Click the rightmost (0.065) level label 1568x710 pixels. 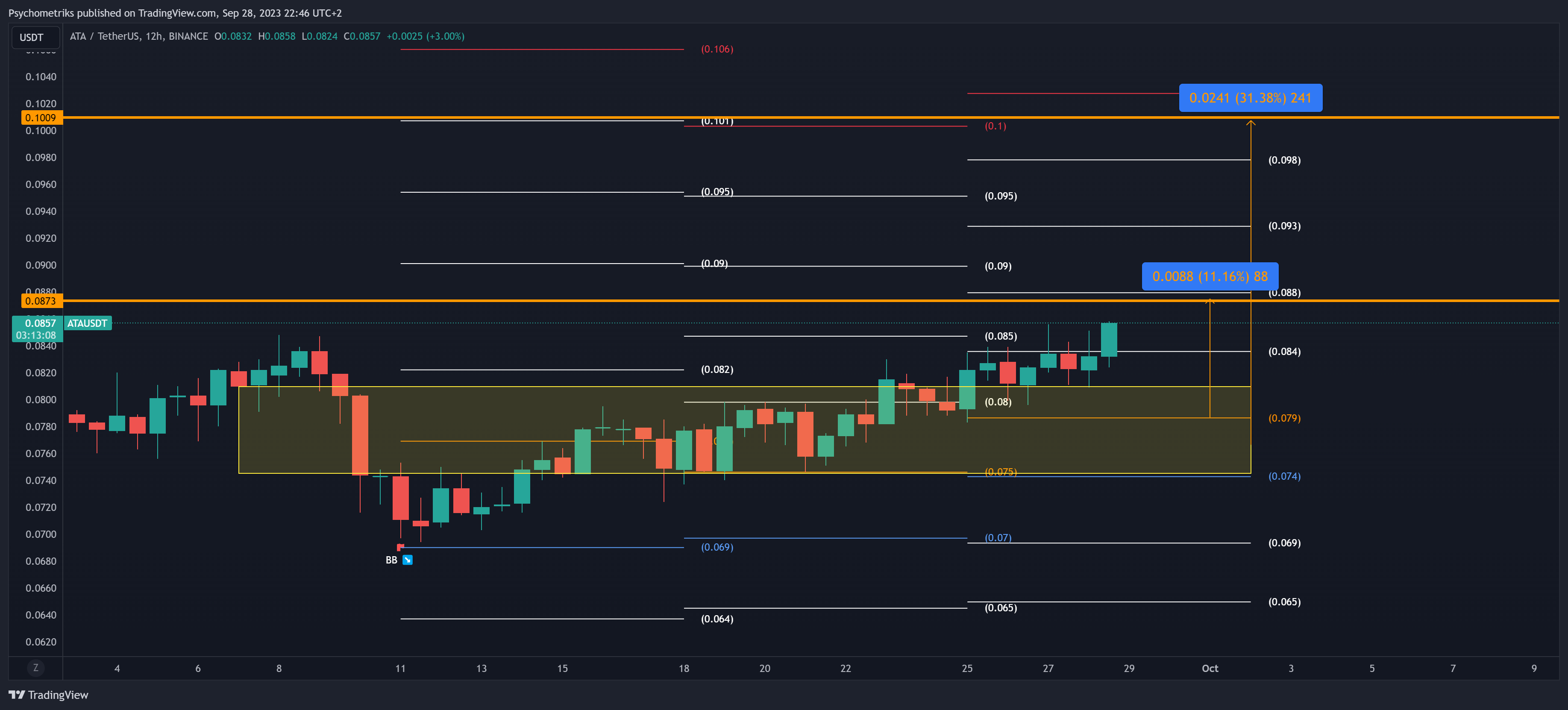tap(1284, 601)
